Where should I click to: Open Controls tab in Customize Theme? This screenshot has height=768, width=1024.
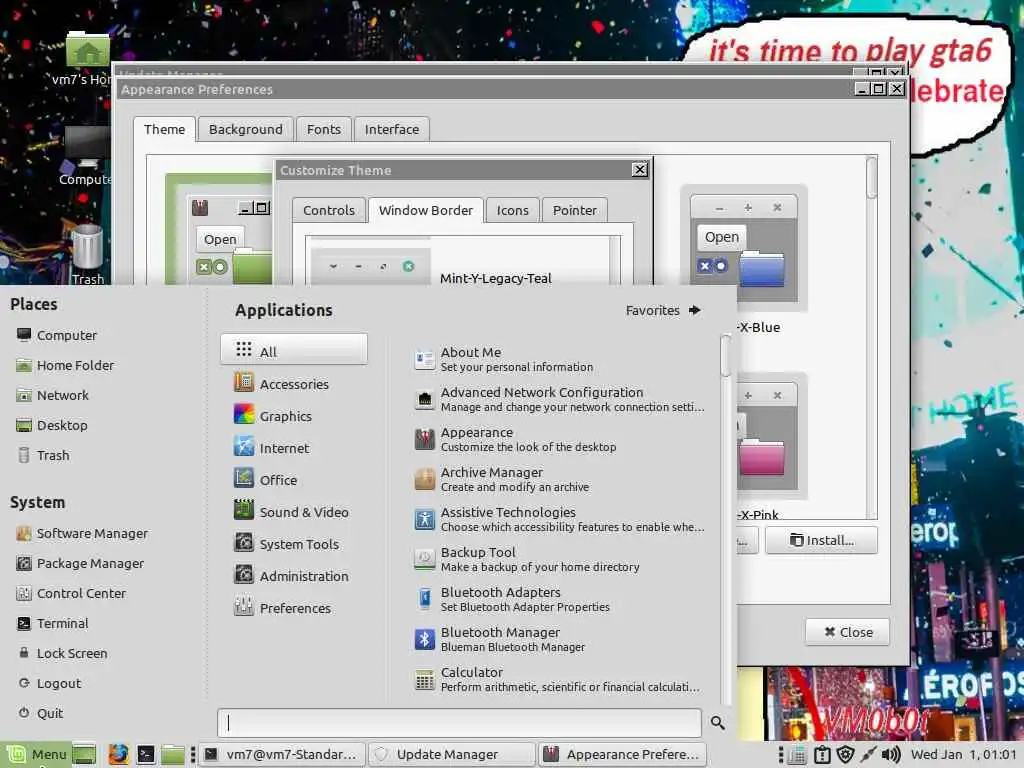(328, 210)
